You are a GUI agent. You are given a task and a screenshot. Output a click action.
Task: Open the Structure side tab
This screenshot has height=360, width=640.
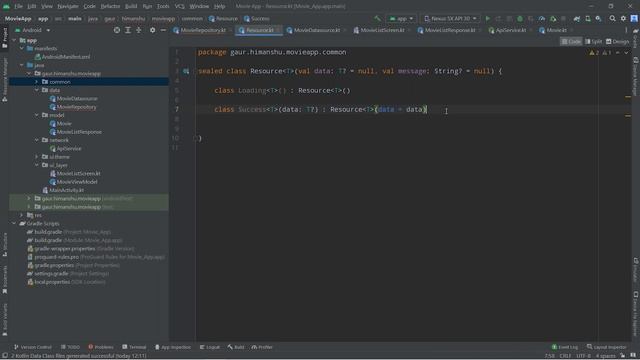[4, 244]
